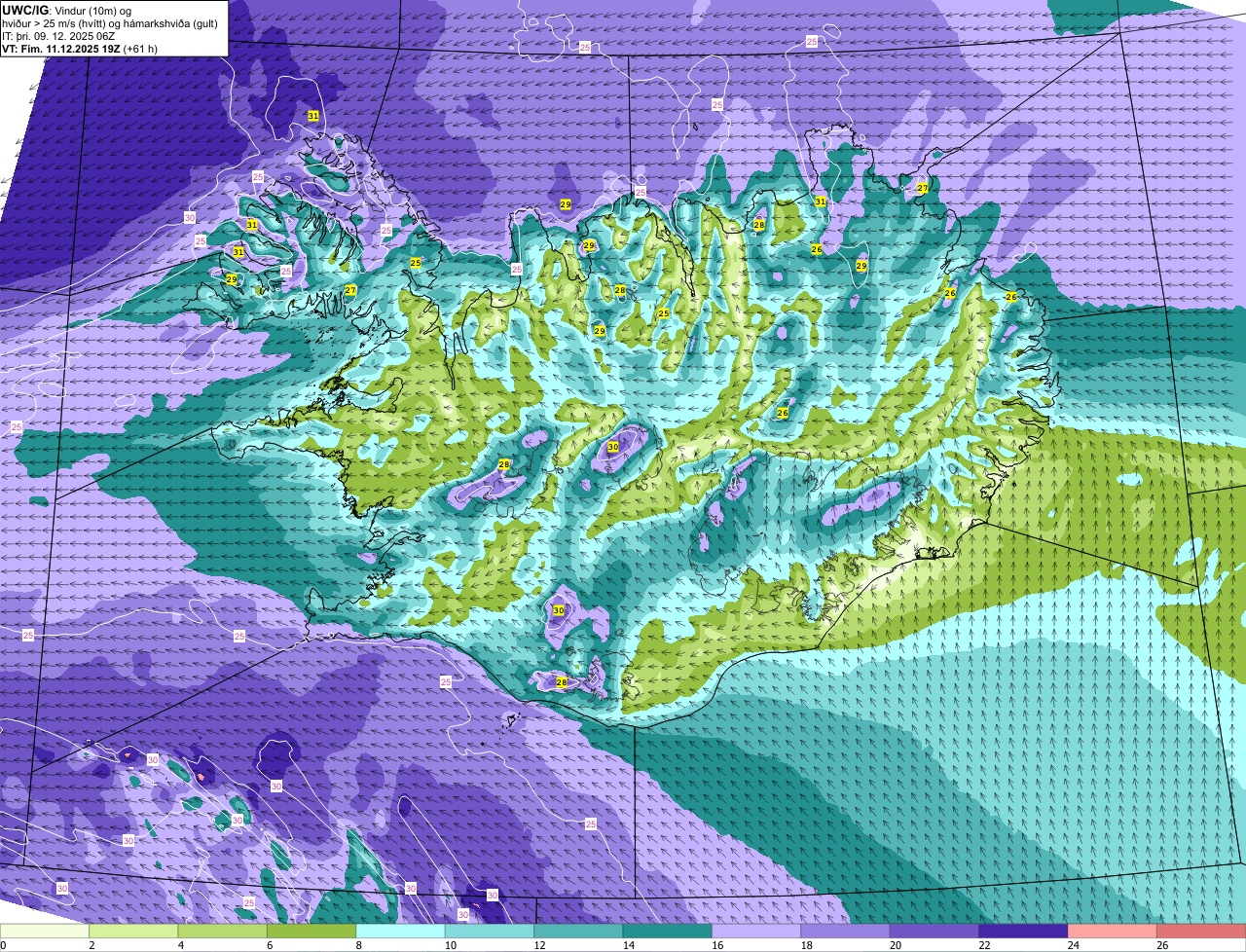Pick the legend swatch between 10 and 12

[490, 932]
